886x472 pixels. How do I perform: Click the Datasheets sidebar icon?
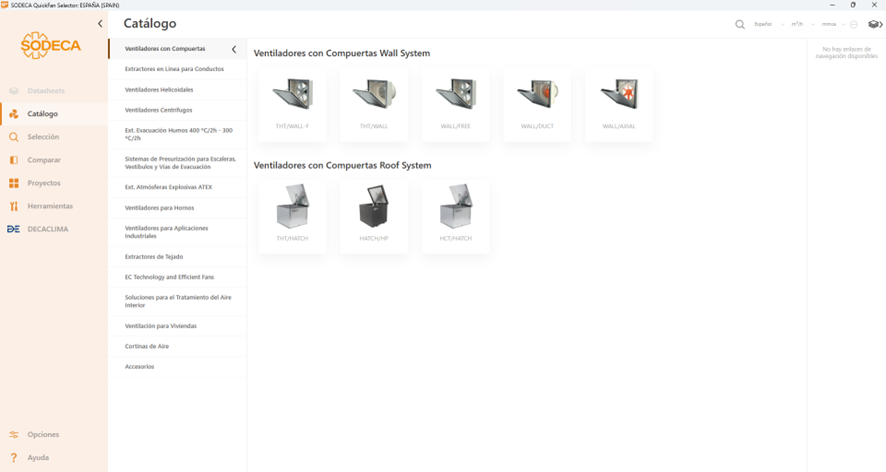14,90
